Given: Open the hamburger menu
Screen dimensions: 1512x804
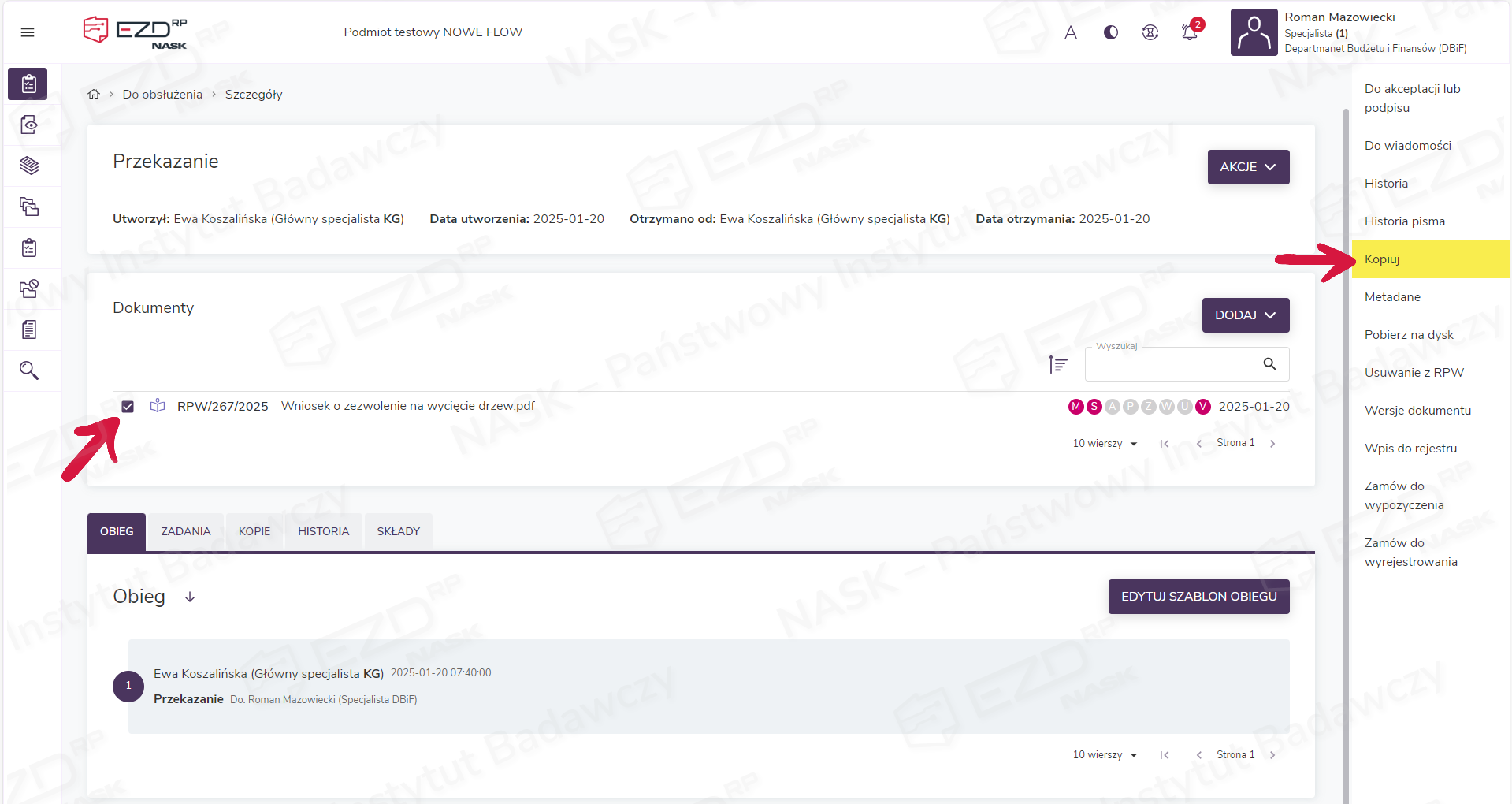Looking at the screenshot, I should click(28, 32).
